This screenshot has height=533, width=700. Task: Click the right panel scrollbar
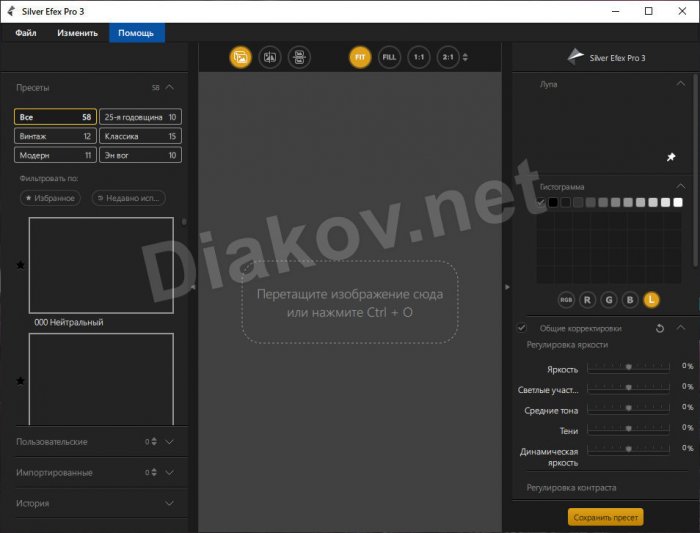(695, 172)
